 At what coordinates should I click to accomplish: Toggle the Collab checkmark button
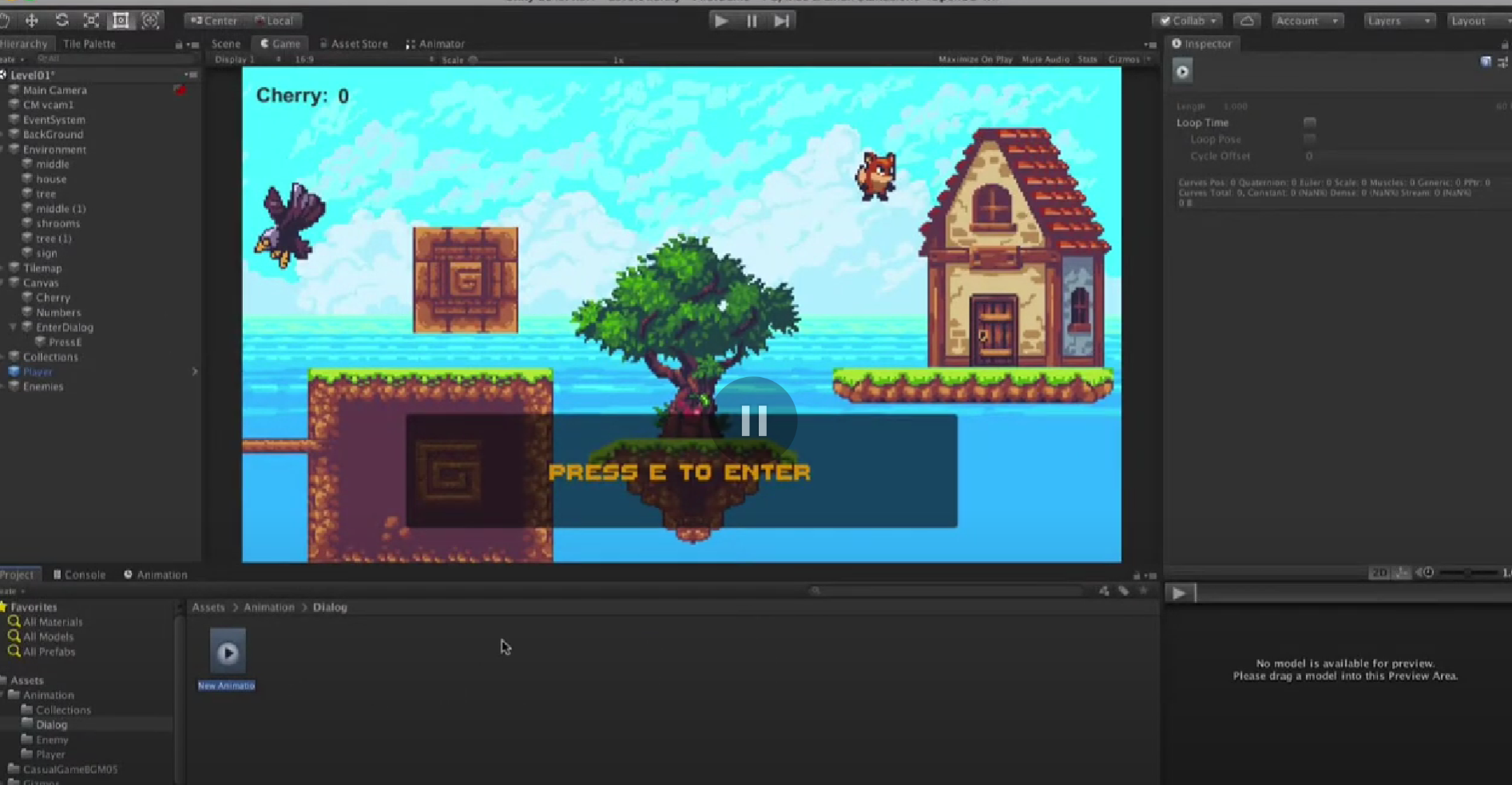1186,21
